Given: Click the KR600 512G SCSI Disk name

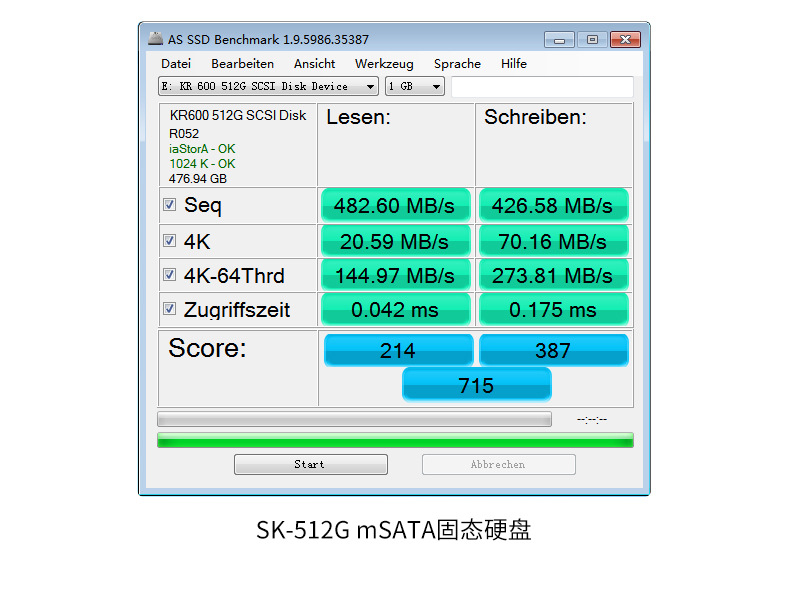Looking at the screenshot, I should 238,115.
